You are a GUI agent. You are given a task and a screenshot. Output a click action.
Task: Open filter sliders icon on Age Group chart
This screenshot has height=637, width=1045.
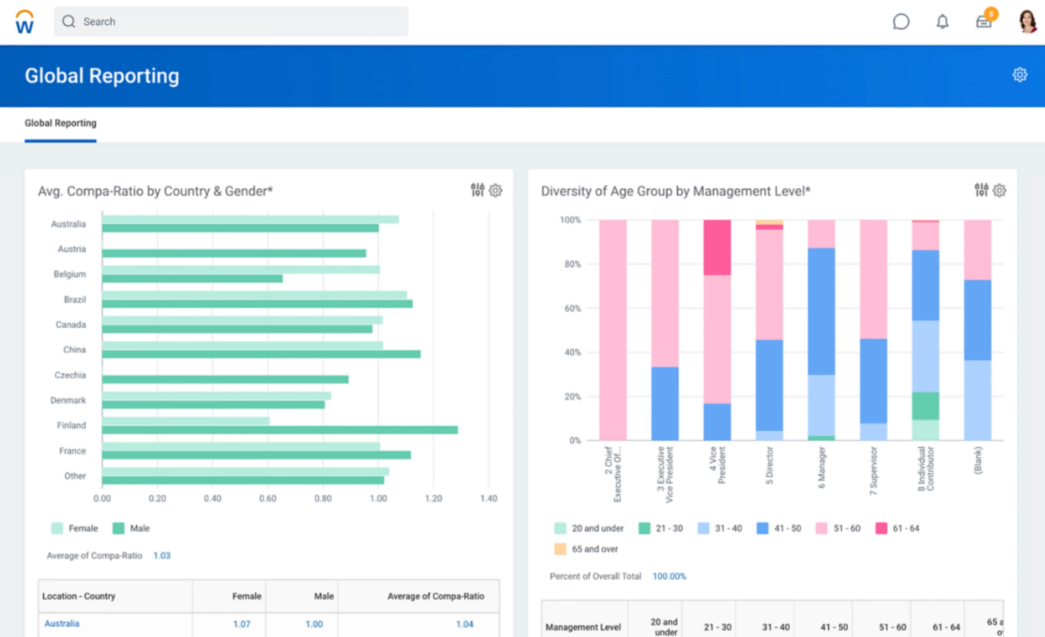coord(981,190)
